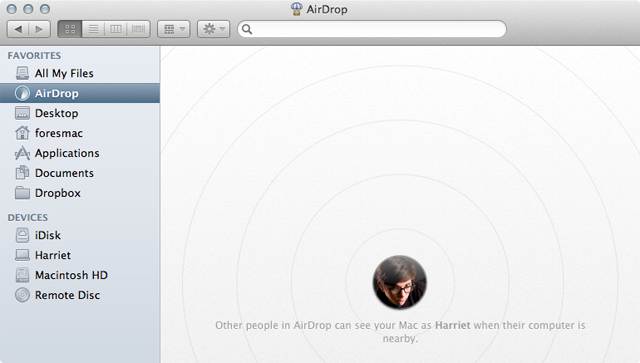Click the user avatar in AirDrop
This screenshot has height=363, width=640.
coord(400,282)
